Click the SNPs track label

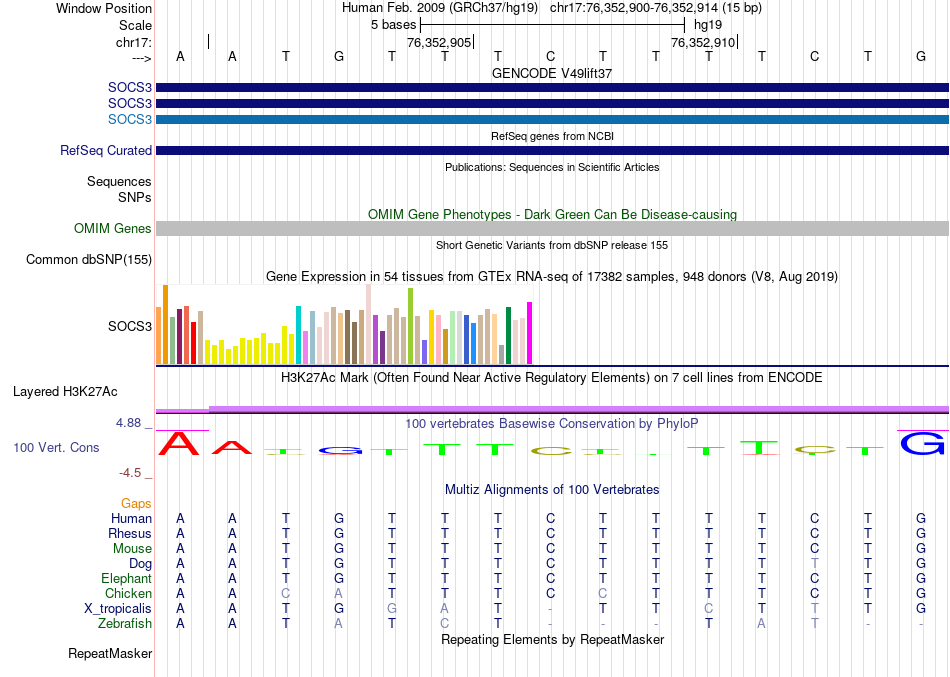[135, 197]
